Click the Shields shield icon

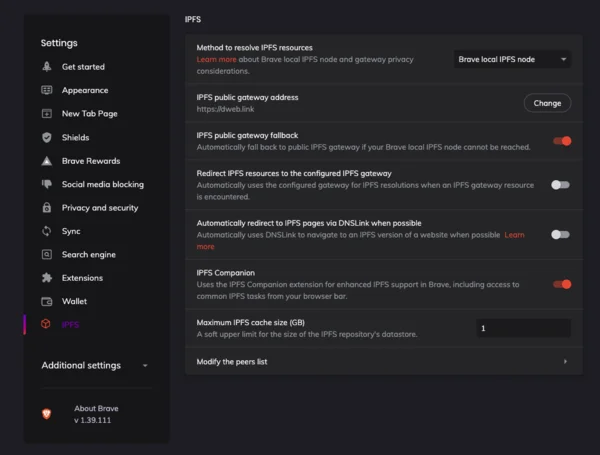[x=47, y=137]
